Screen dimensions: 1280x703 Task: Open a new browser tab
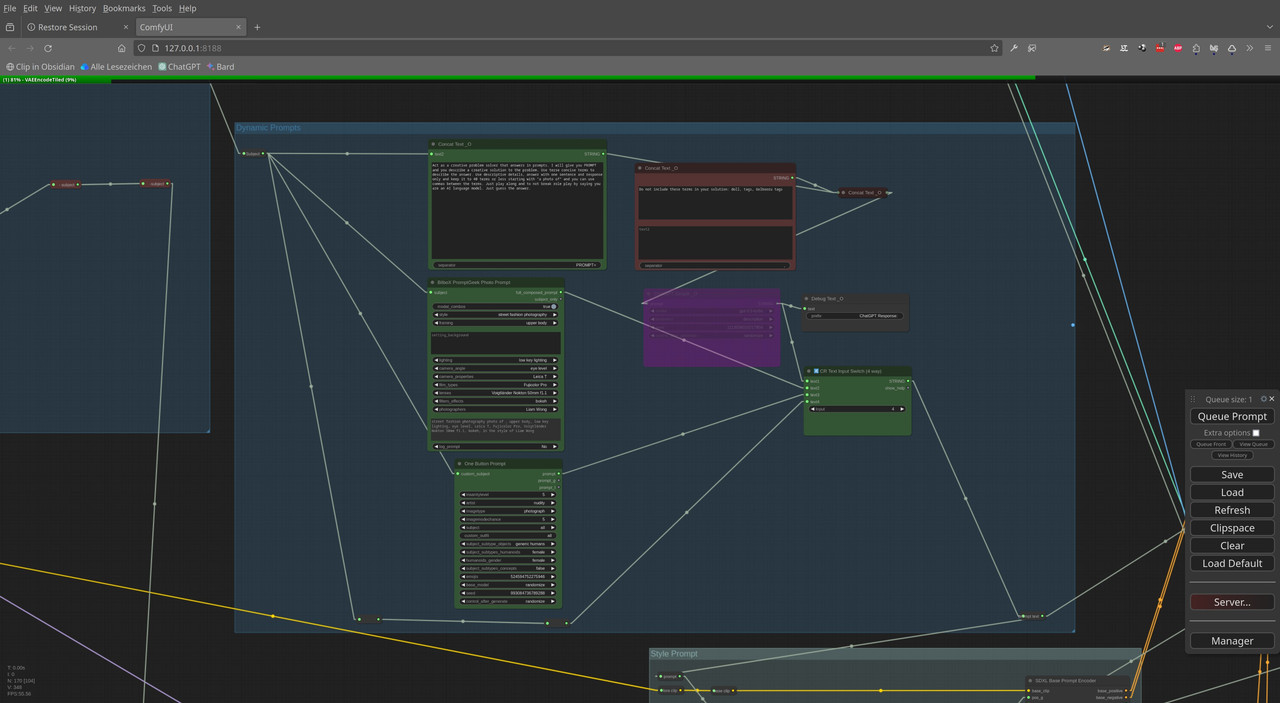[257, 27]
